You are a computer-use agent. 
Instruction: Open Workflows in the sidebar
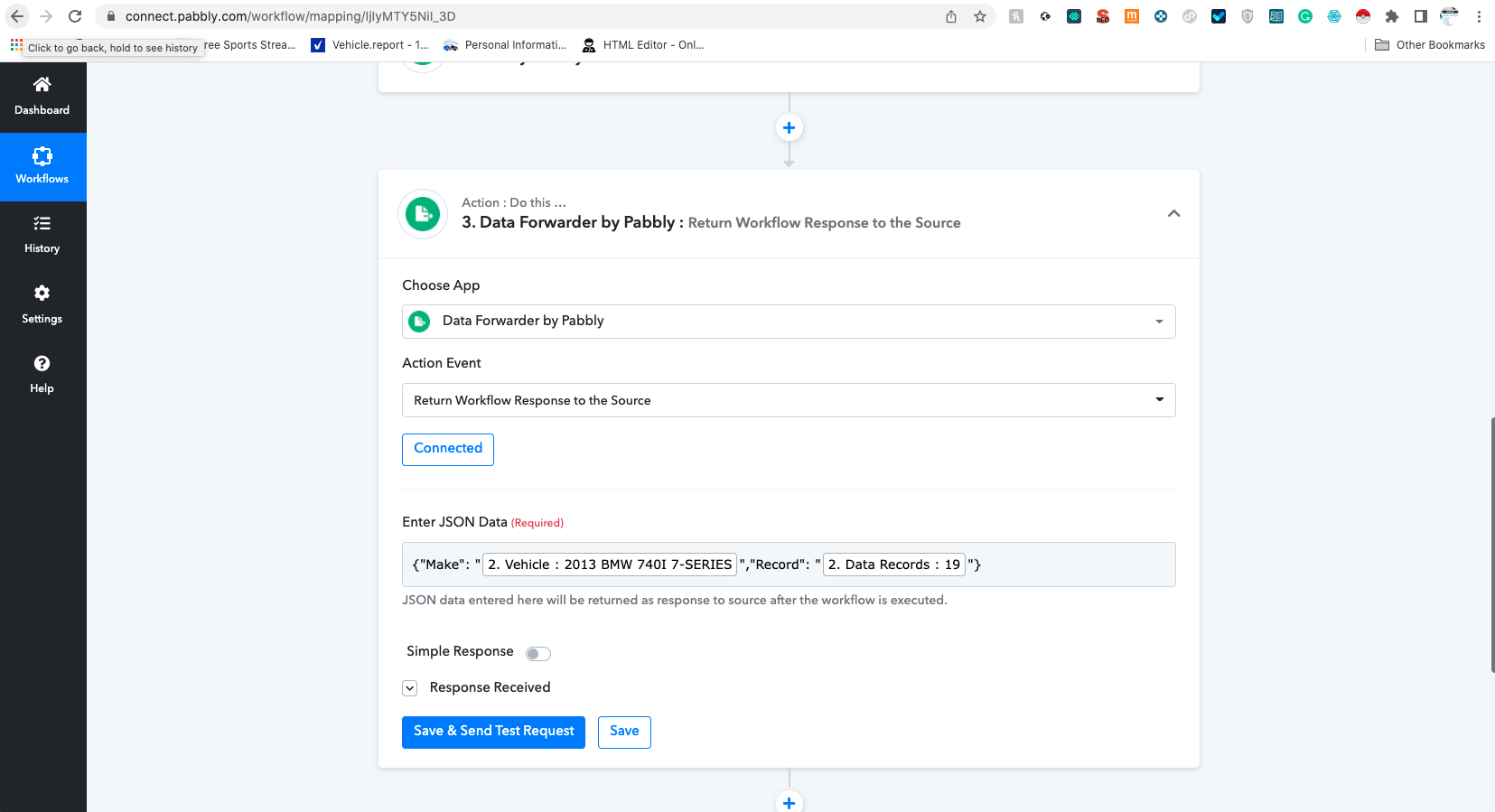pos(42,167)
